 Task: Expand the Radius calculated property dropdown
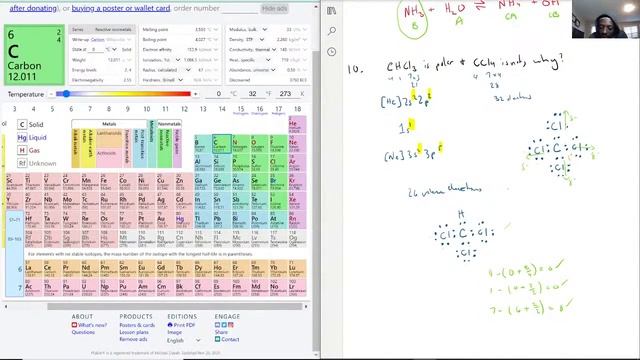point(188,70)
